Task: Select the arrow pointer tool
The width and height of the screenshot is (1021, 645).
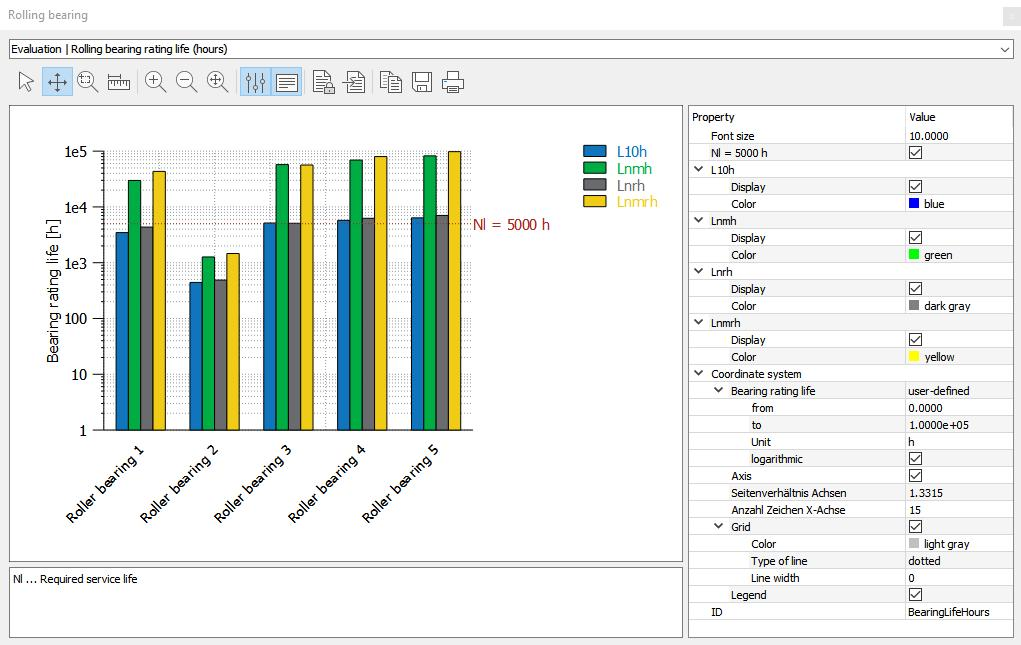Action: coord(26,82)
